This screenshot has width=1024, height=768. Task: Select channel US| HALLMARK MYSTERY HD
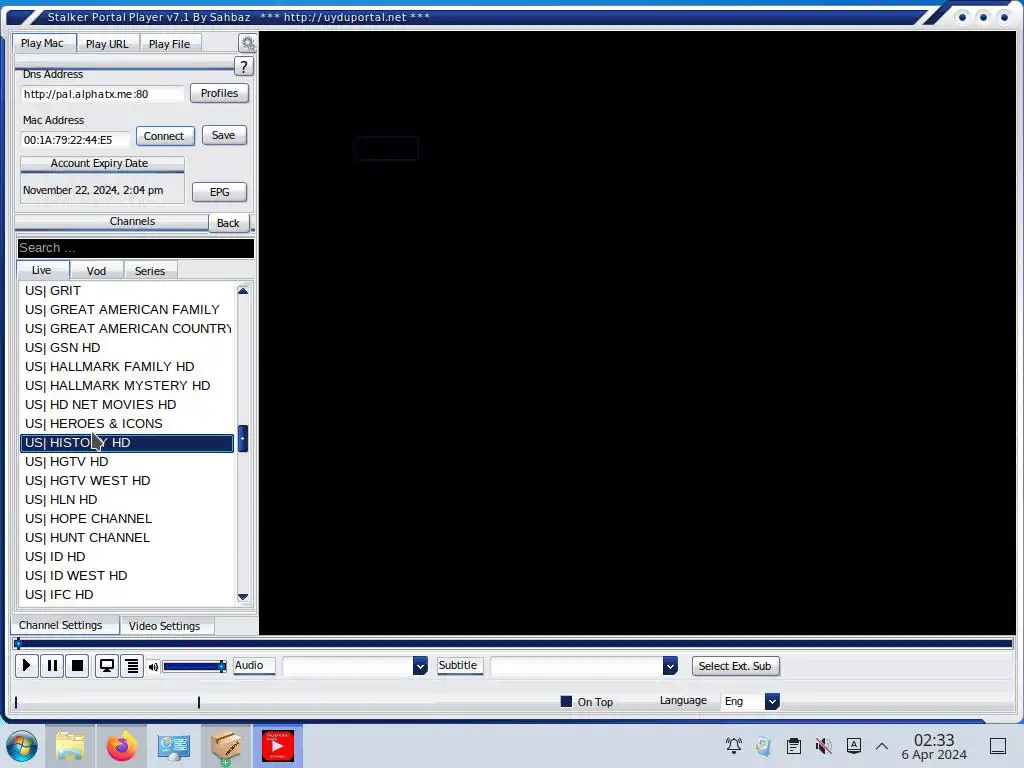(x=127, y=385)
